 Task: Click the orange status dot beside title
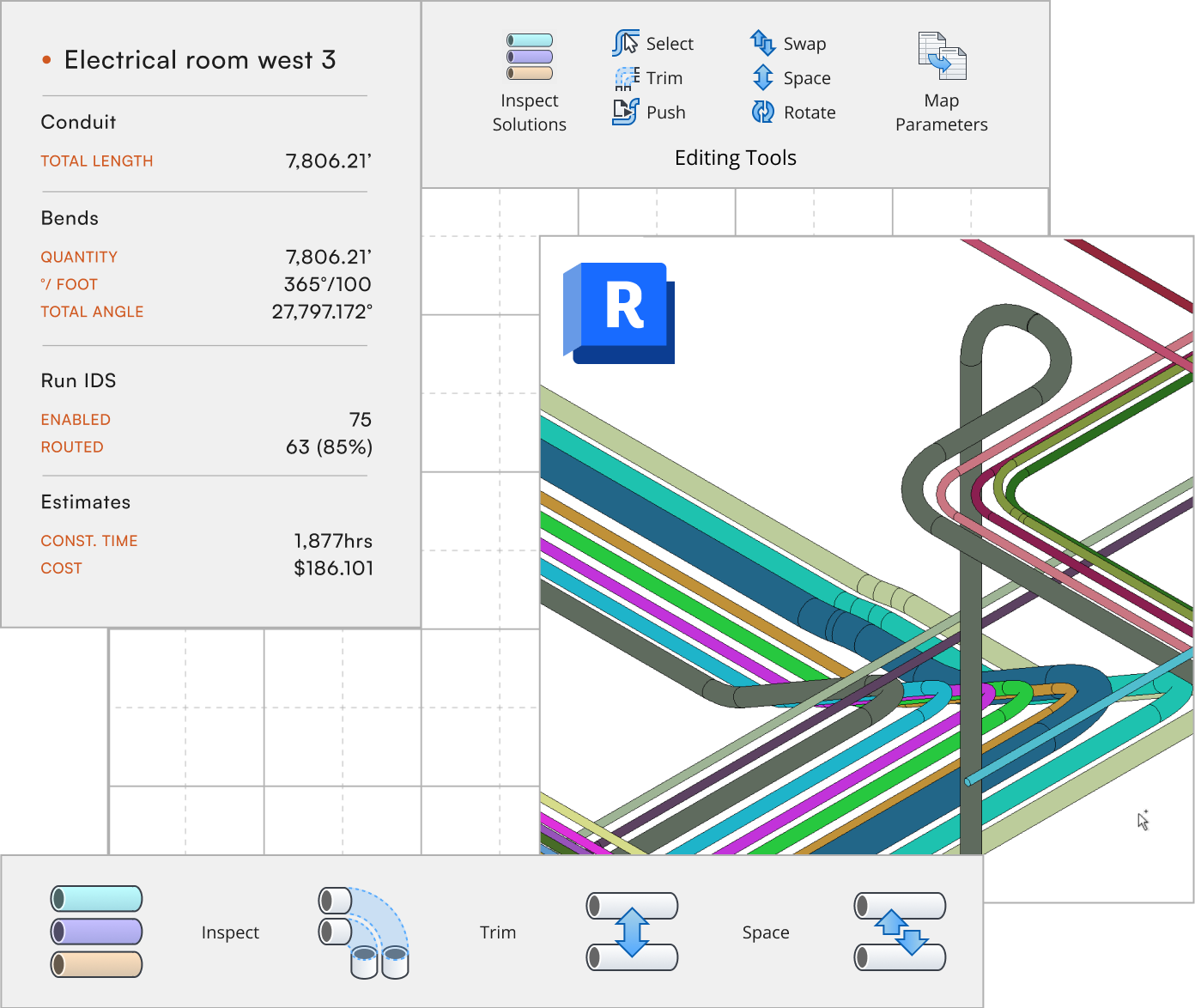(46, 59)
